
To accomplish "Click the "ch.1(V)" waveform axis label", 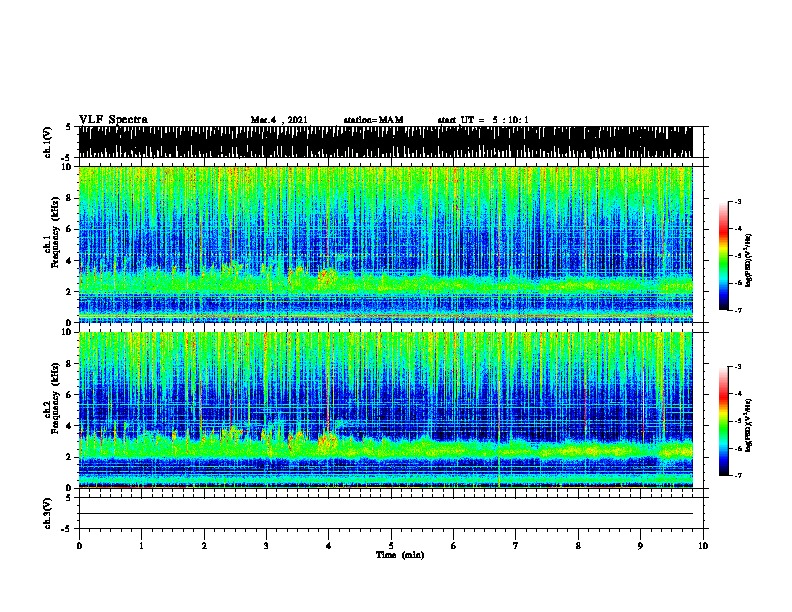I will pos(47,142).
